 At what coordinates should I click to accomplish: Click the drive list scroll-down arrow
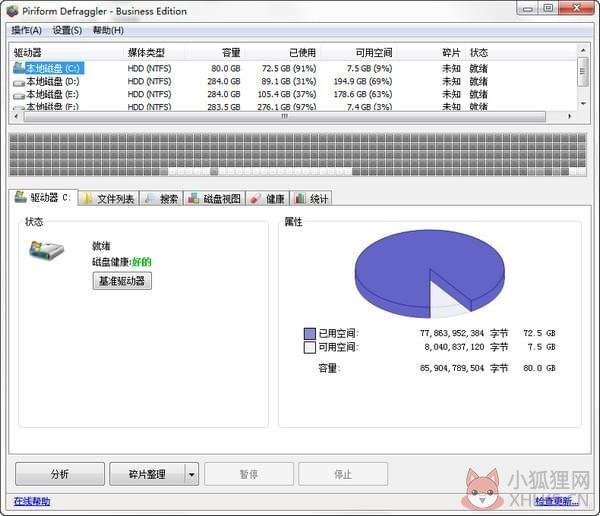[x=583, y=103]
